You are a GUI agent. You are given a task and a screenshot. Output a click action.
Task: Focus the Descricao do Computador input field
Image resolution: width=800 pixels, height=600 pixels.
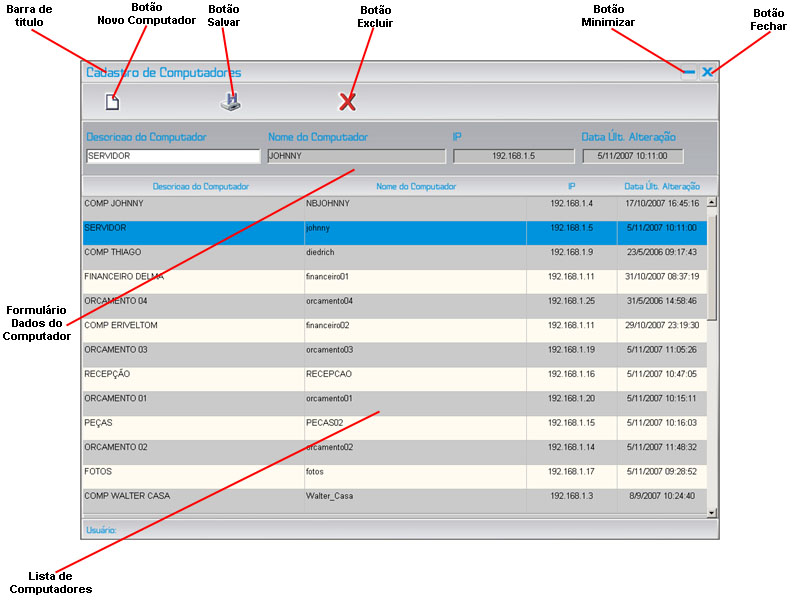point(173,156)
